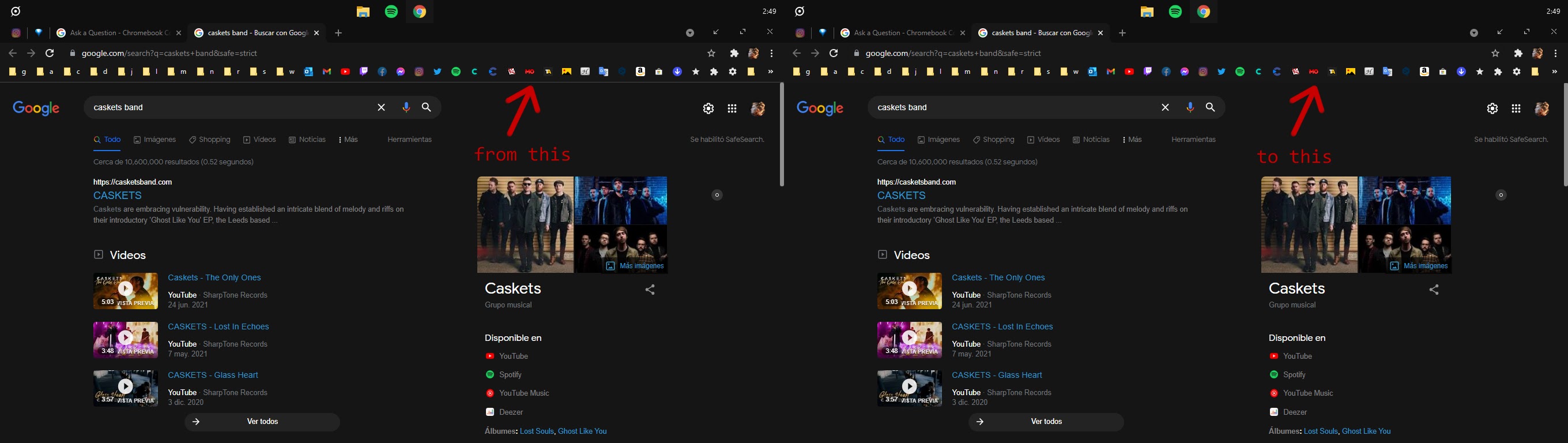Play 'Glass Heart' video thumbnail in left window
Screen dimensions: 1568x443
pos(126,388)
